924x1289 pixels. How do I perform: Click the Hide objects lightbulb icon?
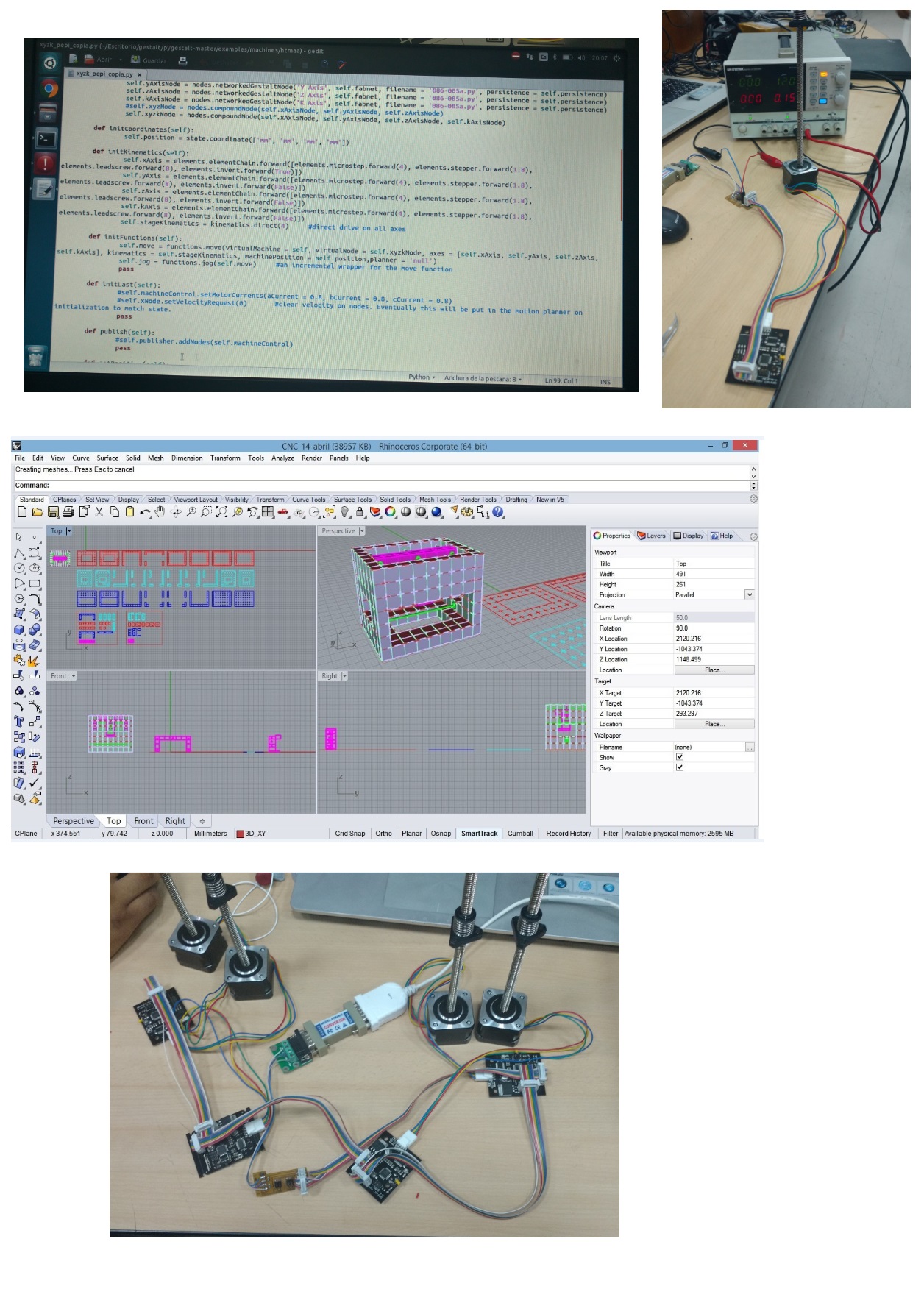click(x=344, y=512)
